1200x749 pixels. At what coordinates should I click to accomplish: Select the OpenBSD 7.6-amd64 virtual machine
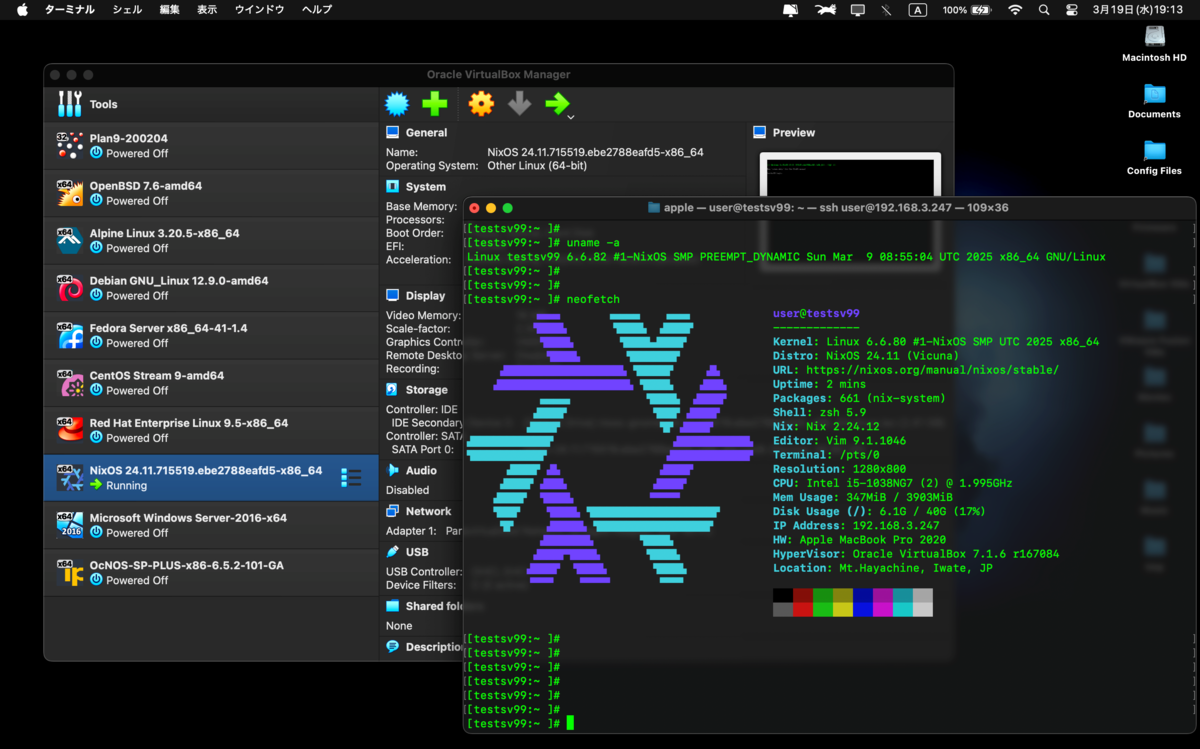(211, 193)
